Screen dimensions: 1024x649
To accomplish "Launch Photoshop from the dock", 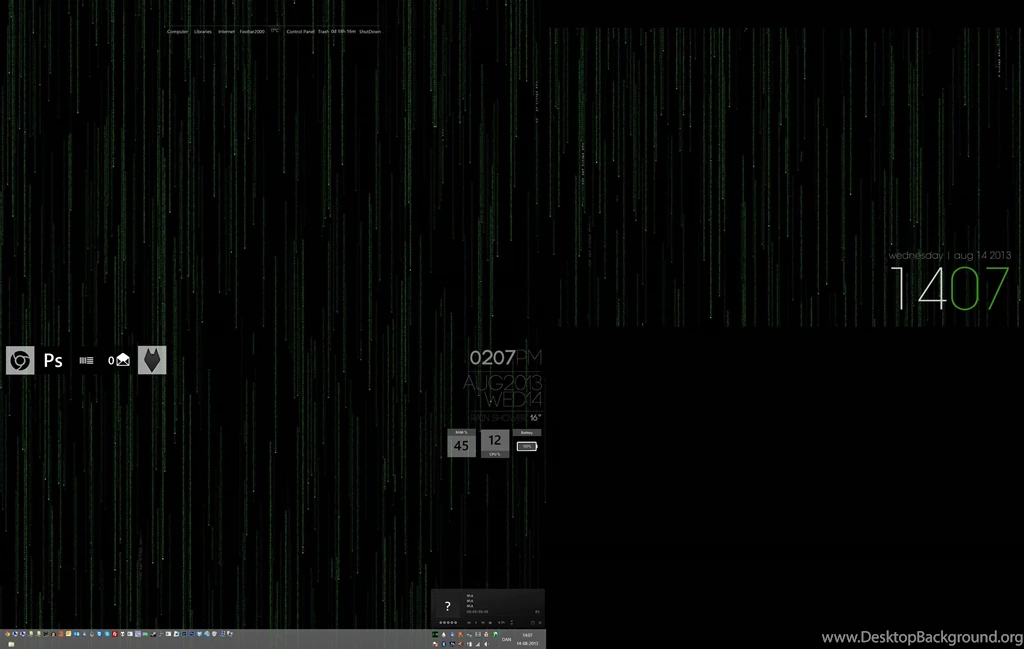I will [x=54, y=360].
